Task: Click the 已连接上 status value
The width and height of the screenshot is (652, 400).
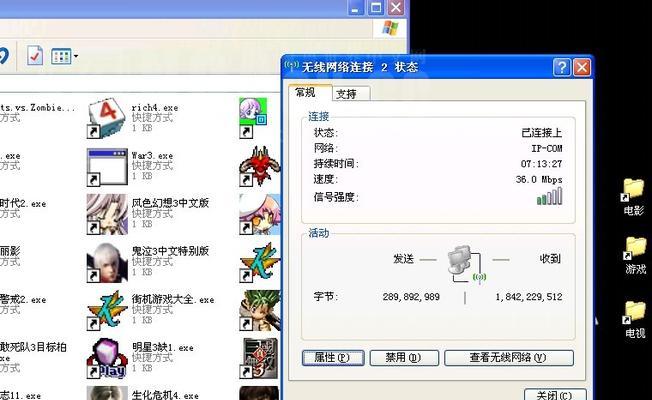Action: [x=541, y=133]
